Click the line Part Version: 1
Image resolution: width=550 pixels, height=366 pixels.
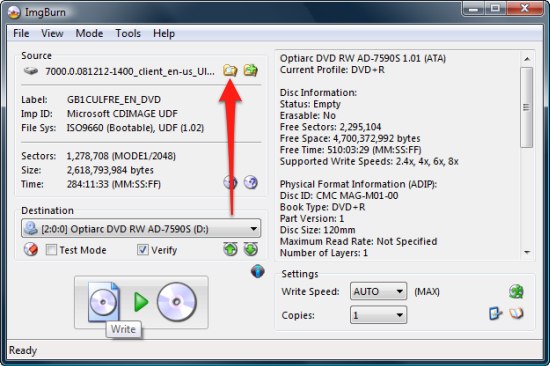(312, 219)
